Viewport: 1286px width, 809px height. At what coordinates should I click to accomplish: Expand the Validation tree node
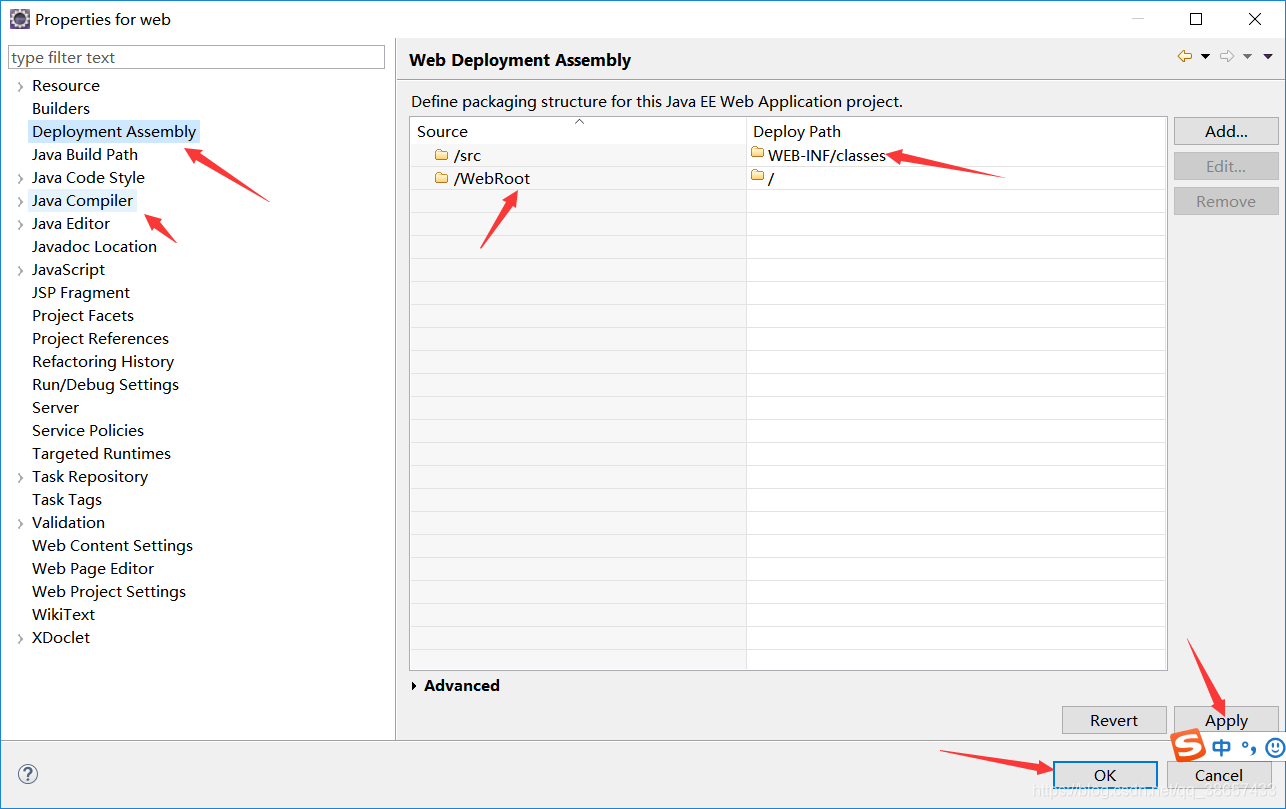point(20,523)
